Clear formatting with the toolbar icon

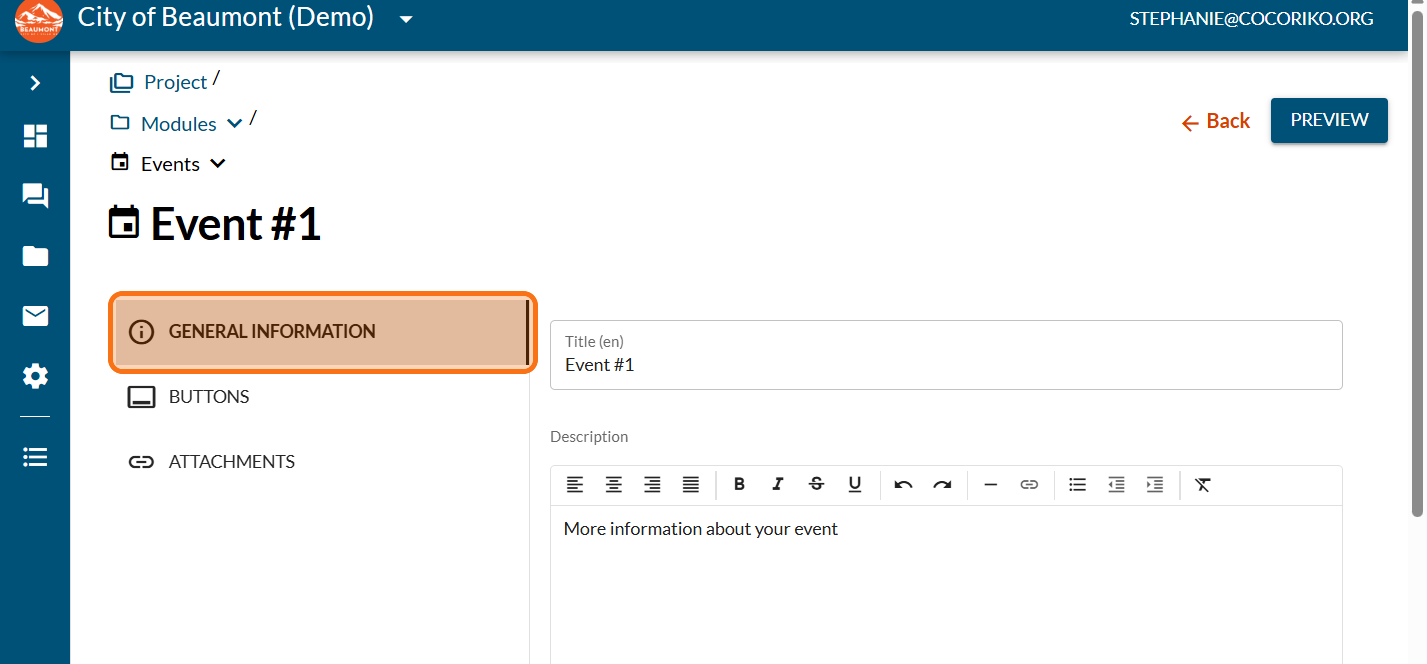click(x=1203, y=485)
